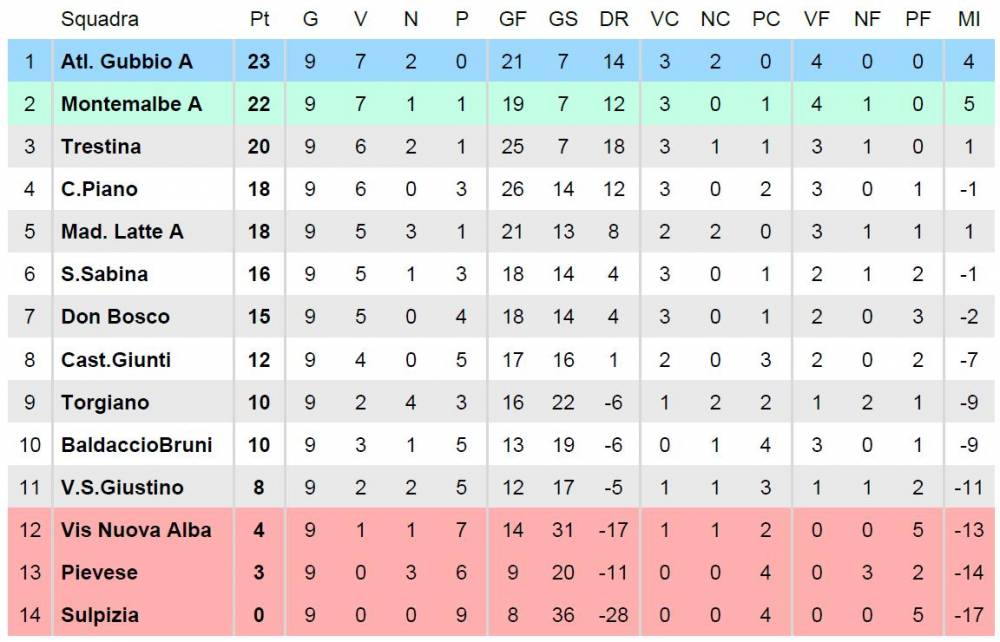
Task: Click the S.Sabina team name
Action: (105, 274)
